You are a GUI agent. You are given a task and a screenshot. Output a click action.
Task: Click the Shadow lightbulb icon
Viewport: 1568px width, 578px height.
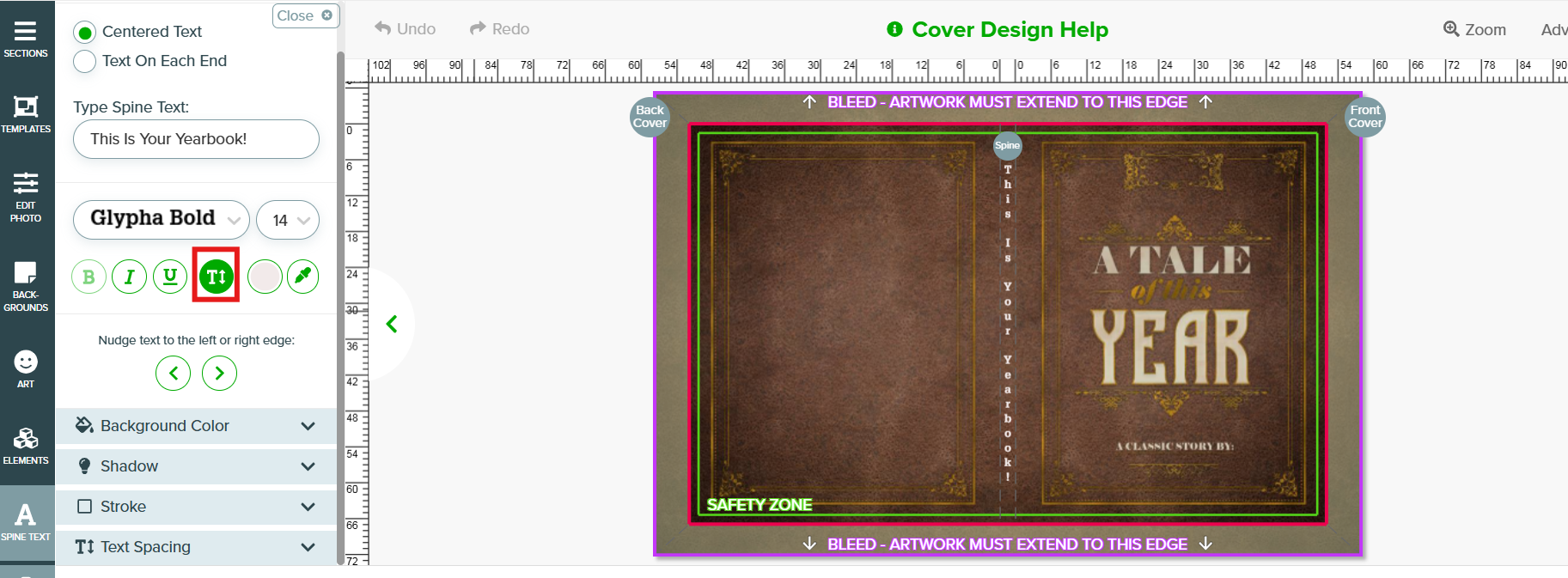84,466
